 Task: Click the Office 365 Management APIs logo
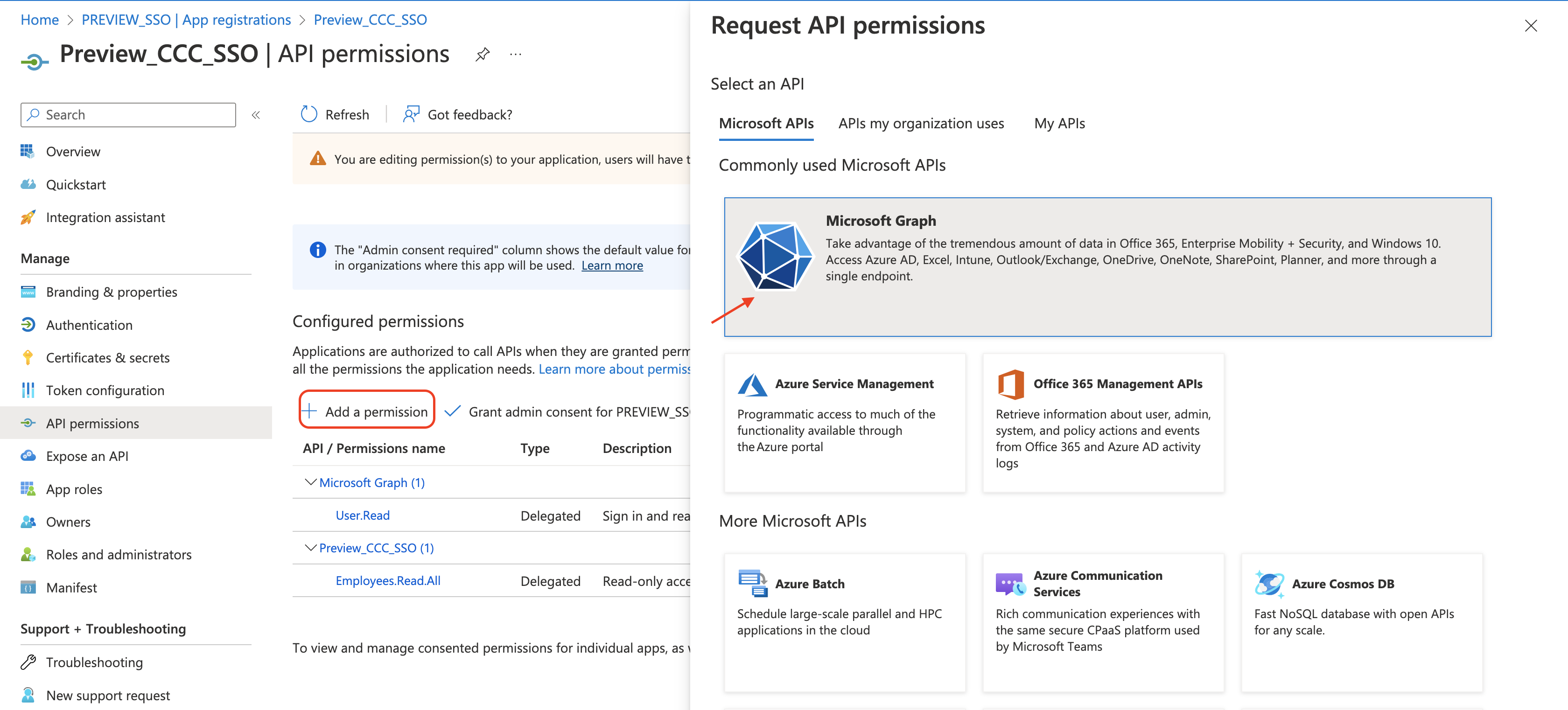point(1010,384)
